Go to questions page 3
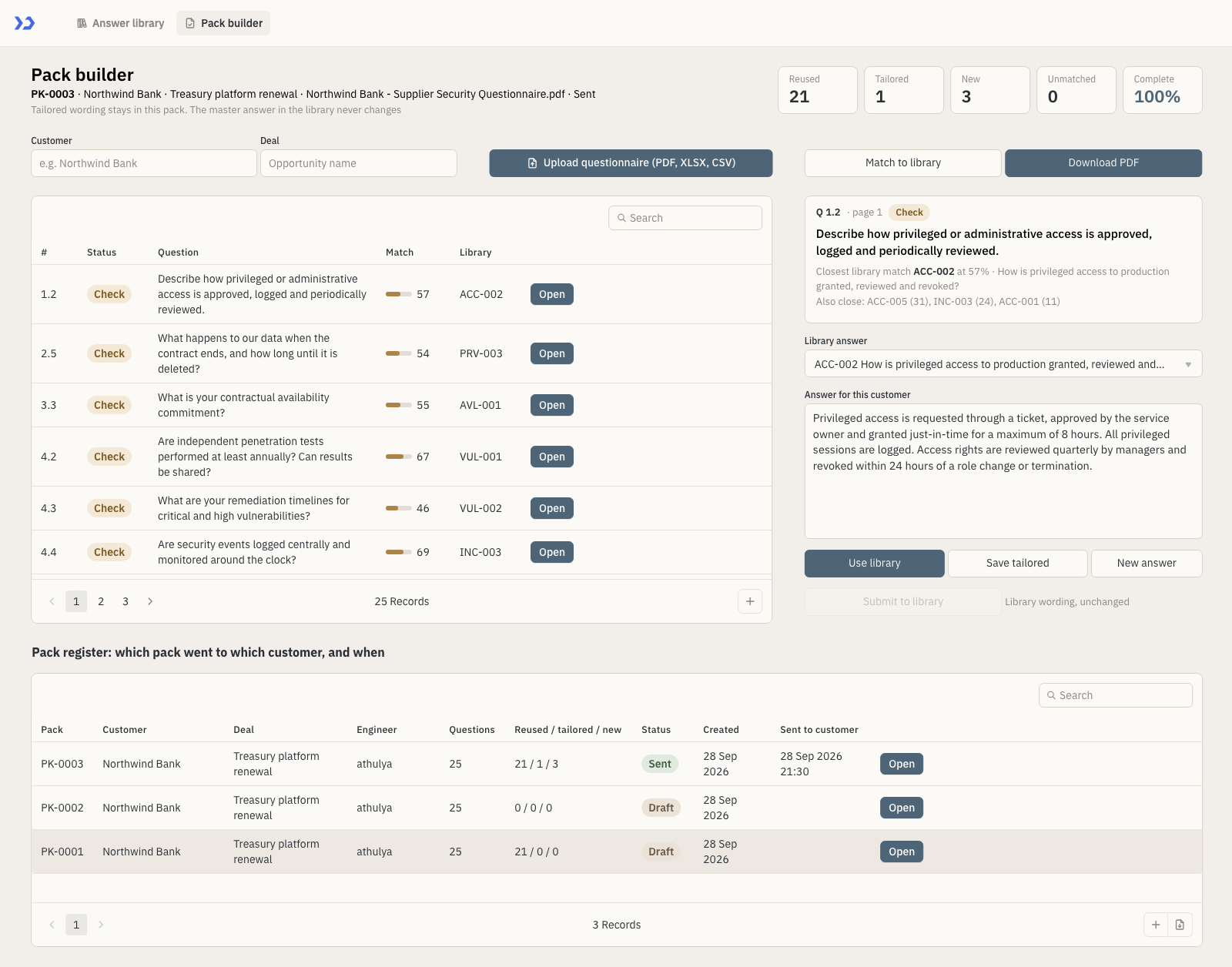Viewport: 1232px width, 967px height. (126, 601)
